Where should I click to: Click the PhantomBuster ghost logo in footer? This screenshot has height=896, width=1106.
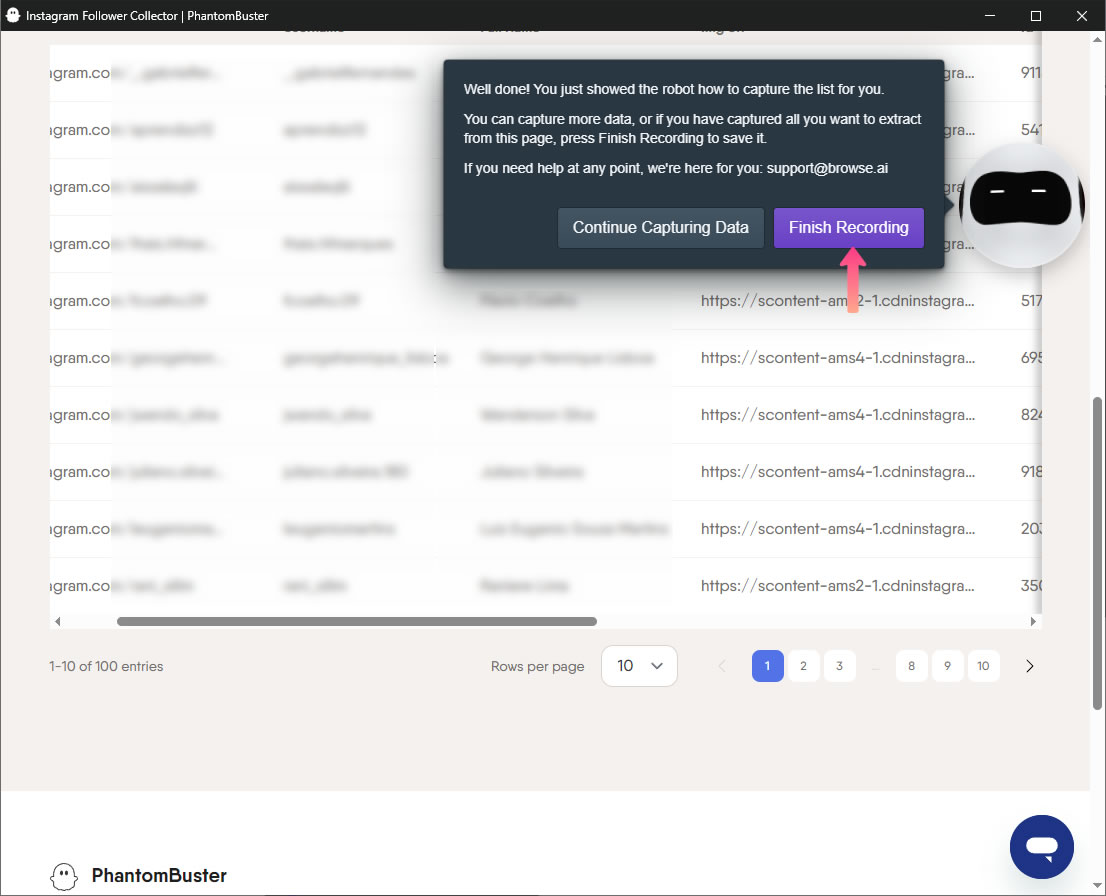pyautogui.click(x=63, y=876)
